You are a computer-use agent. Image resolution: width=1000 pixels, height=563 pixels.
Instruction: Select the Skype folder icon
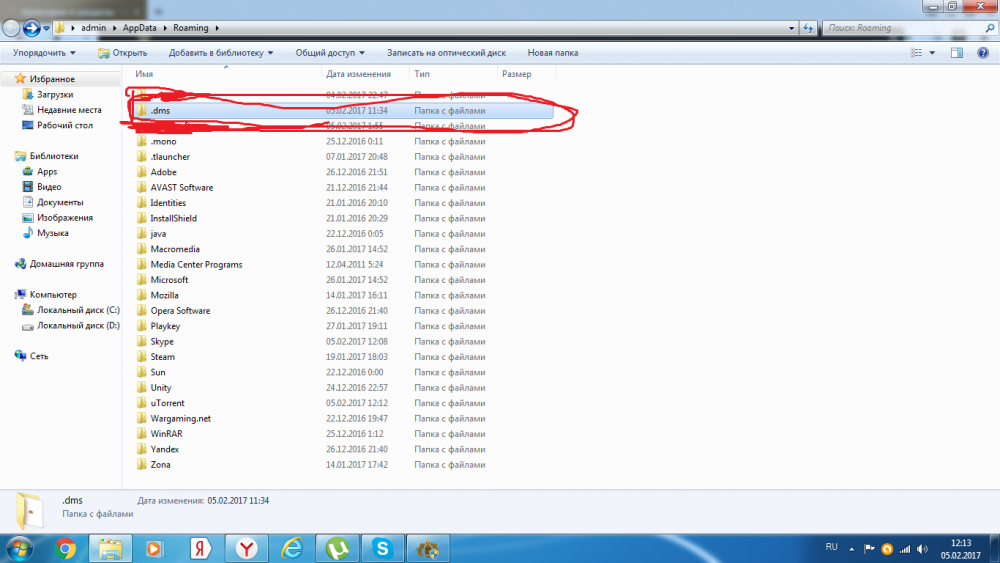pos(142,341)
